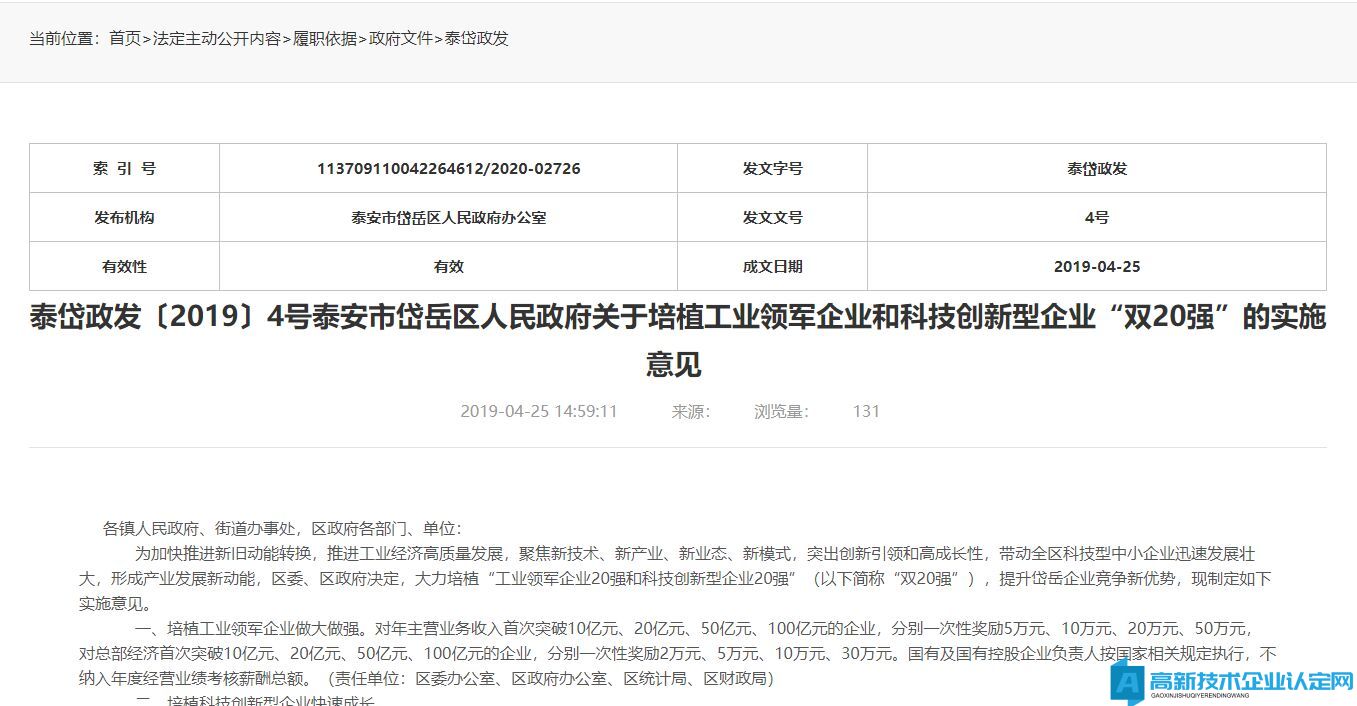This screenshot has height=706, width=1357.
Task: Click the 浏览量 view count 131
Action: click(x=866, y=411)
